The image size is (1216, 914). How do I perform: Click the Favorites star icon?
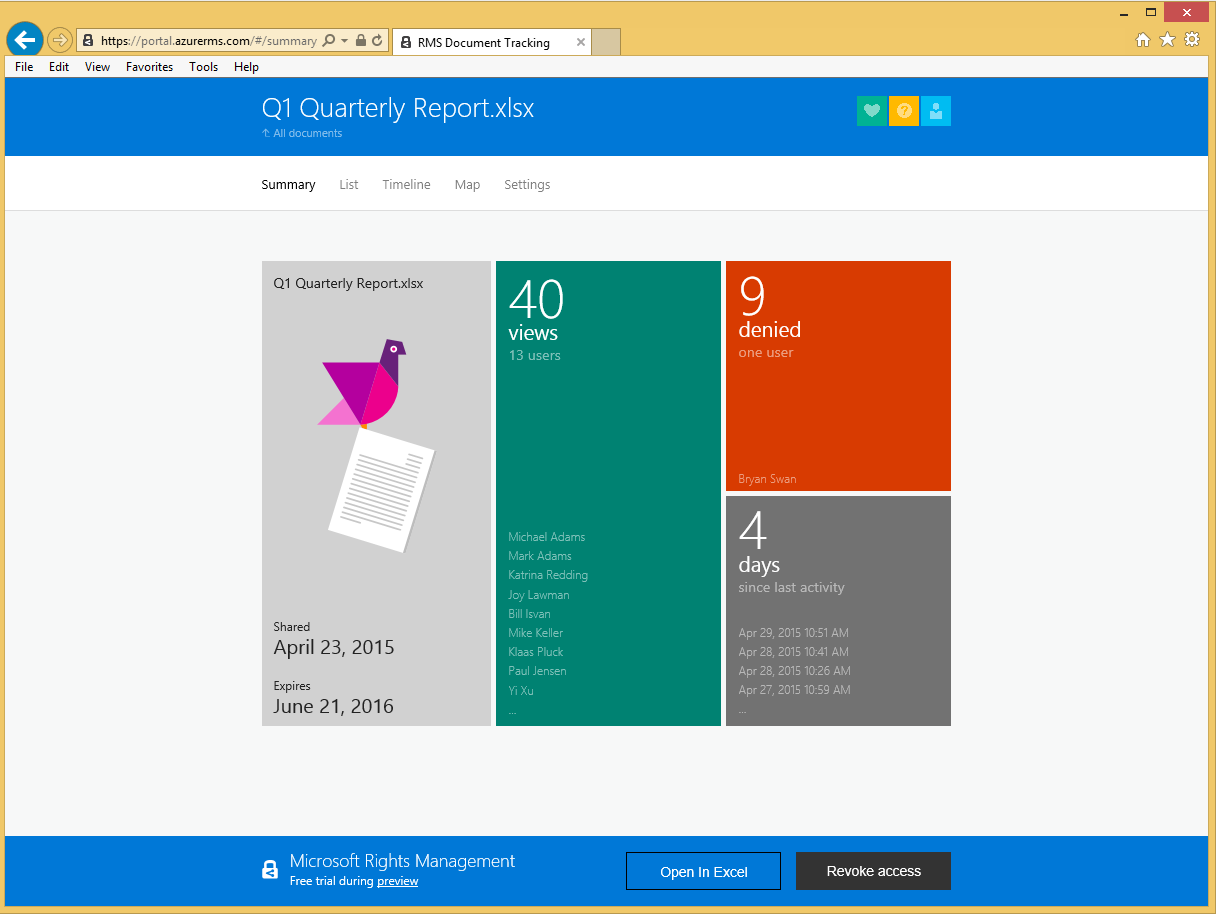point(1167,40)
